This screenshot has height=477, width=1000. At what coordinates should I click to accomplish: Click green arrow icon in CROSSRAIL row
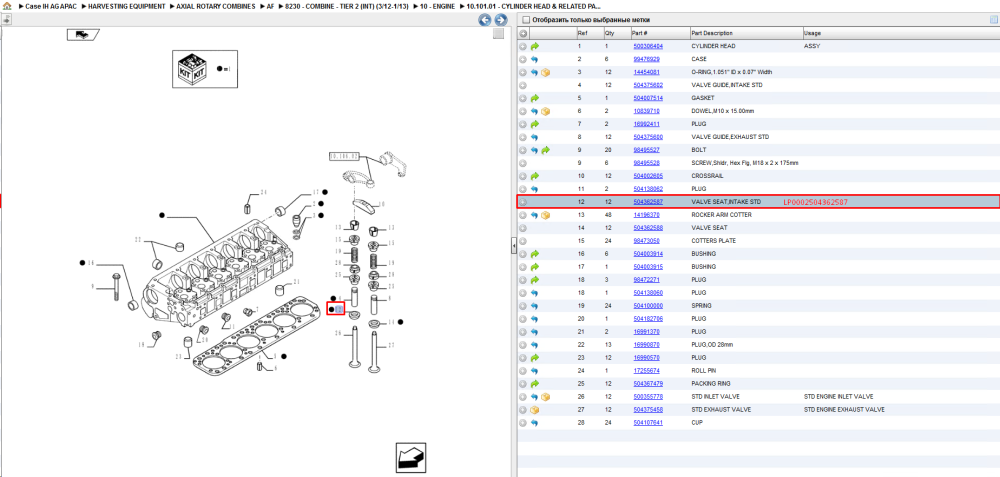pos(535,176)
